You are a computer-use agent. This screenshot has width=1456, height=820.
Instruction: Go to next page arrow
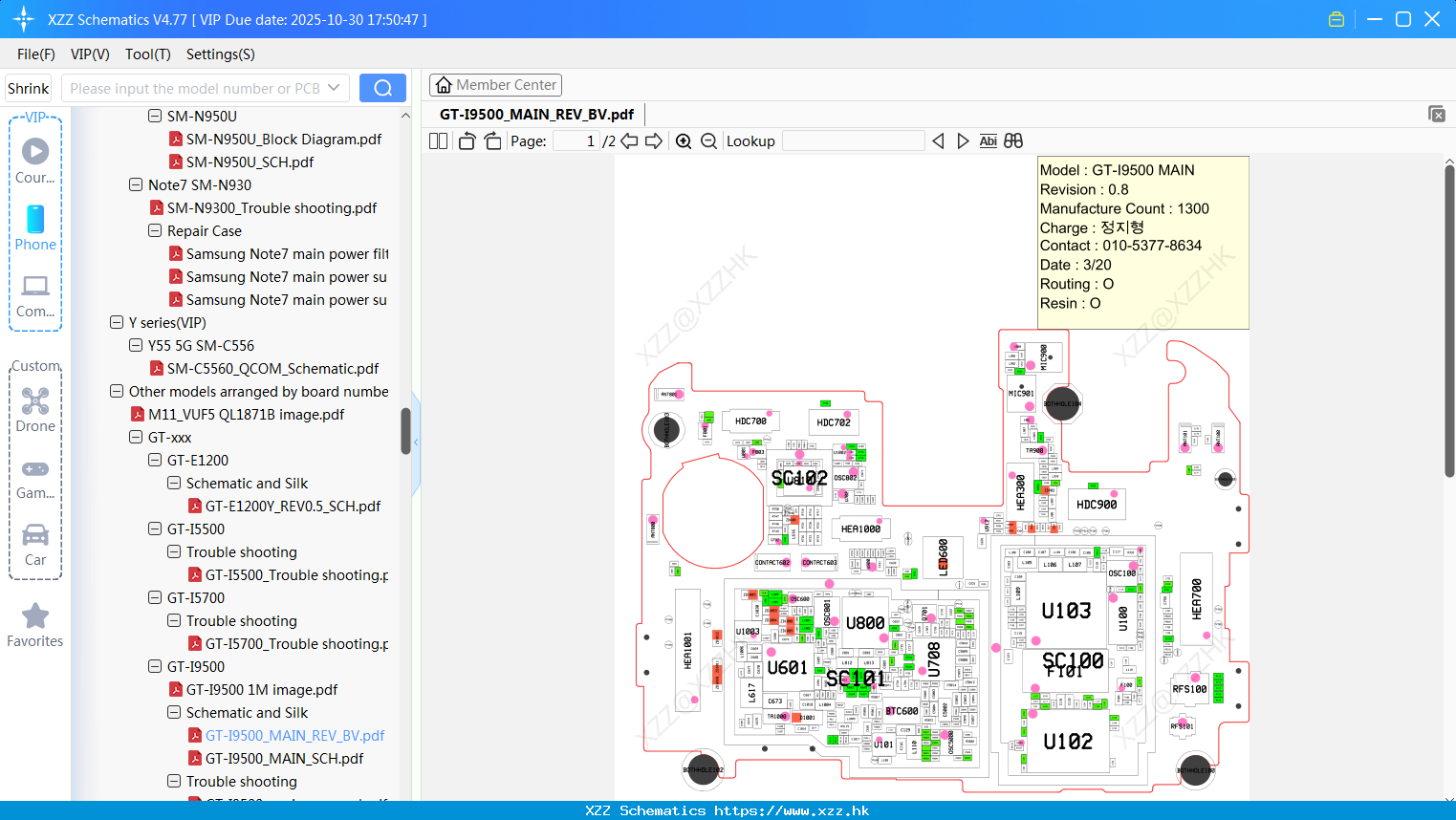coord(654,140)
